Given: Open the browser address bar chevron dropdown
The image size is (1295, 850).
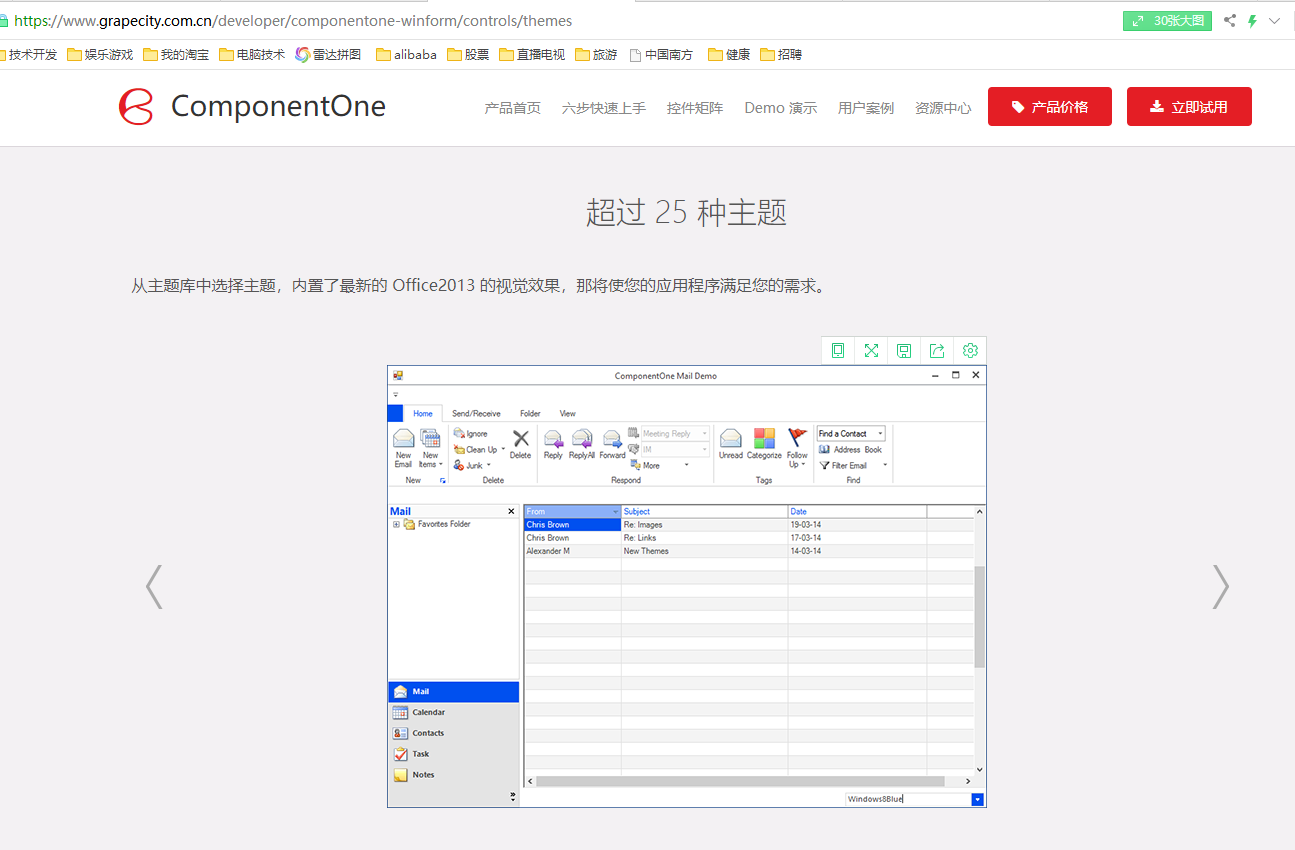Looking at the screenshot, I should coord(1274,20).
